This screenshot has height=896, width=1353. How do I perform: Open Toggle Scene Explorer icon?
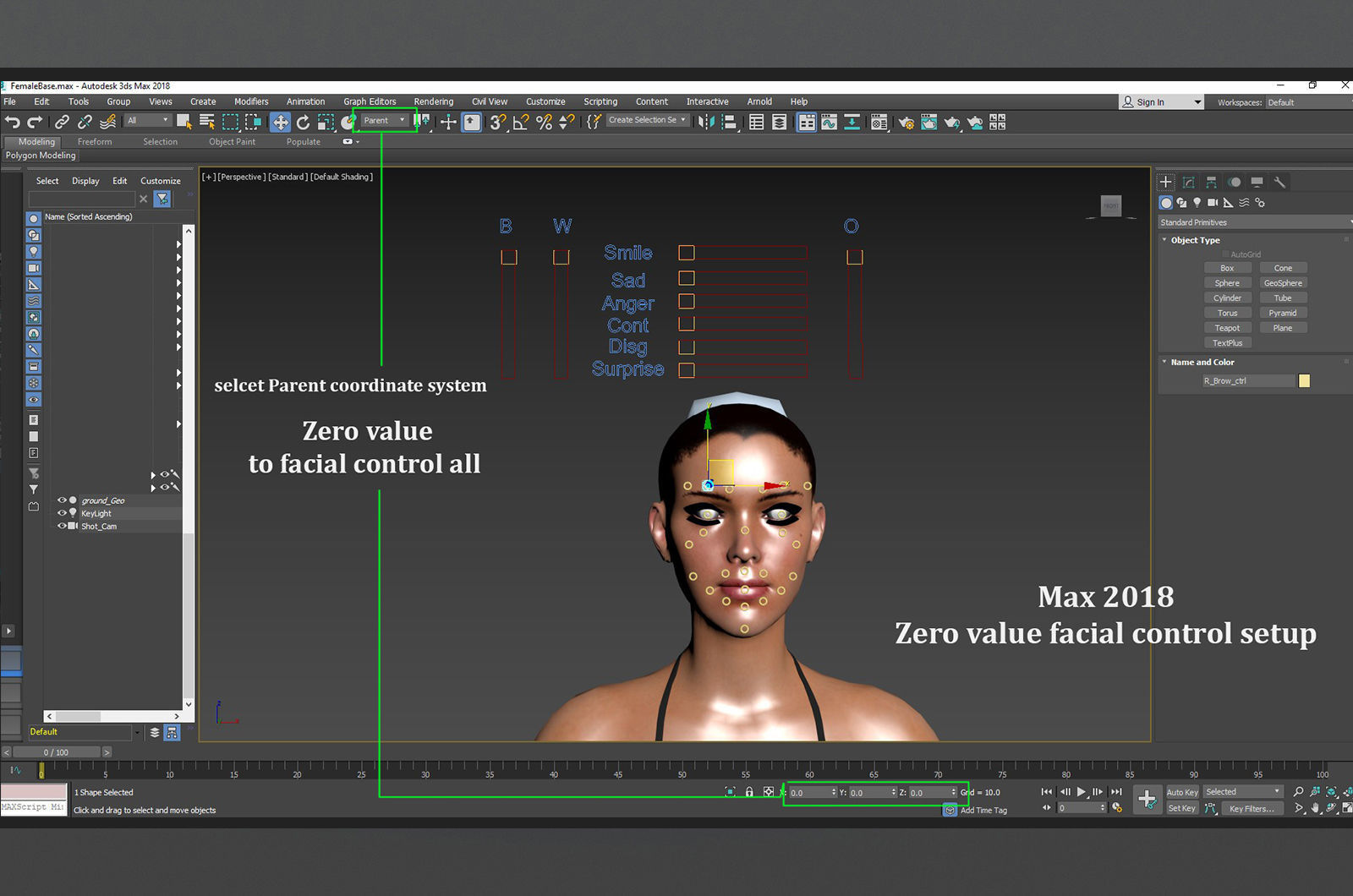[756, 122]
